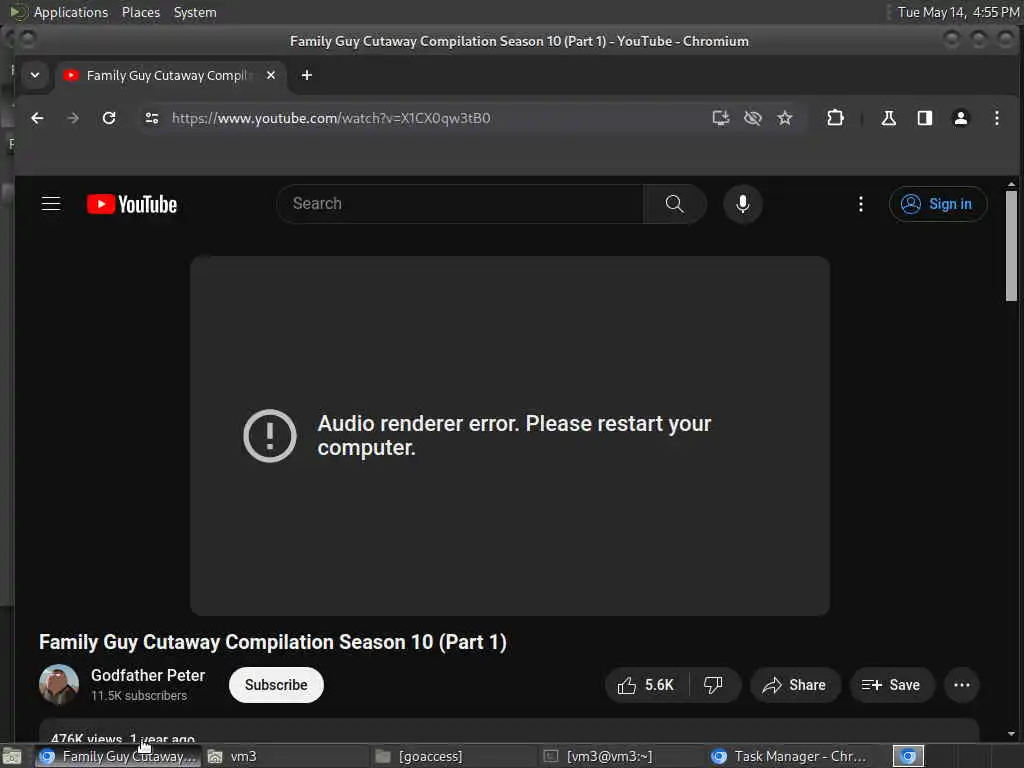Click the 11.5K subscribers text
This screenshot has height=768, width=1024.
(138, 696)
